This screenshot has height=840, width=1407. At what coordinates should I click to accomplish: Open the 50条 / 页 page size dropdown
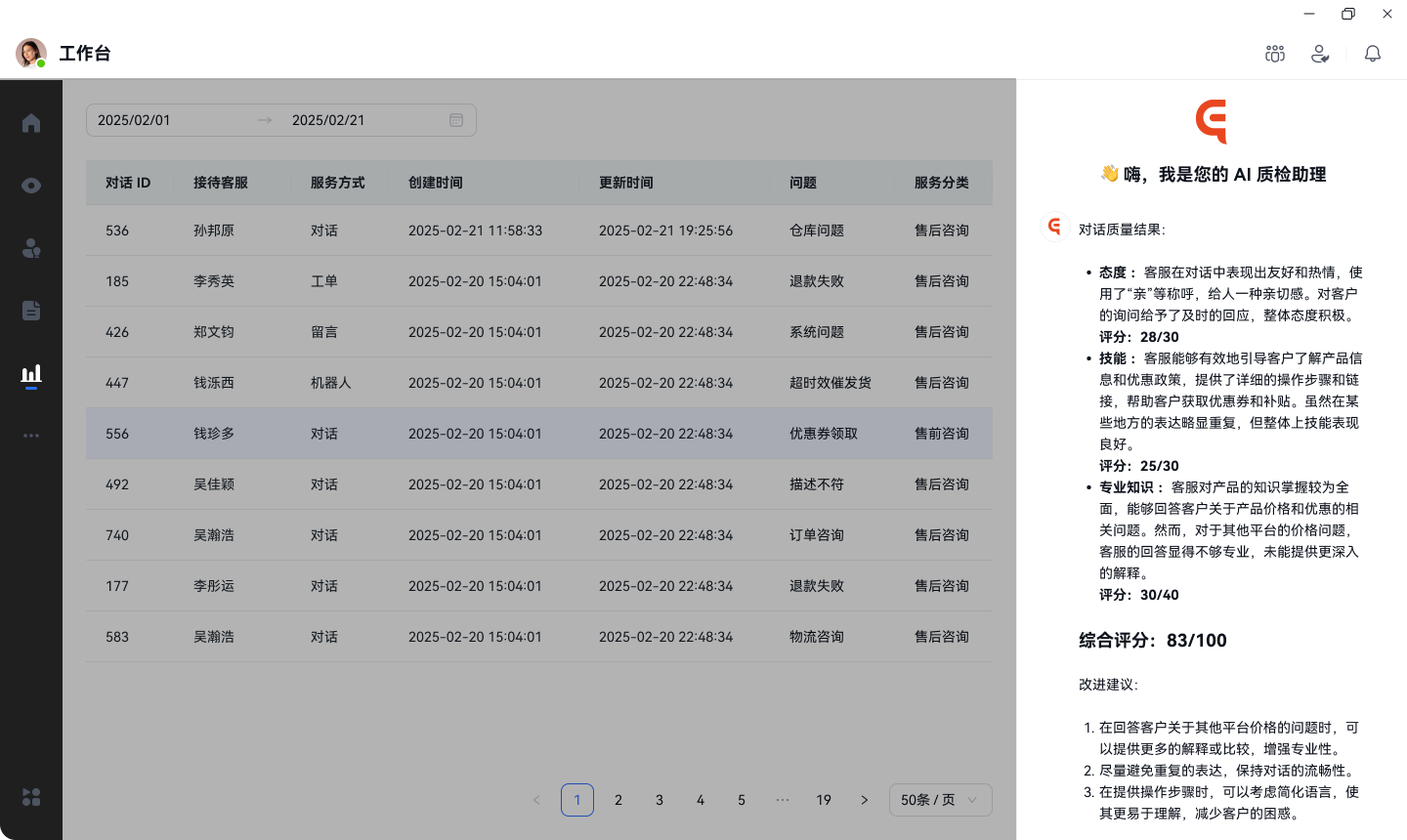940,800
